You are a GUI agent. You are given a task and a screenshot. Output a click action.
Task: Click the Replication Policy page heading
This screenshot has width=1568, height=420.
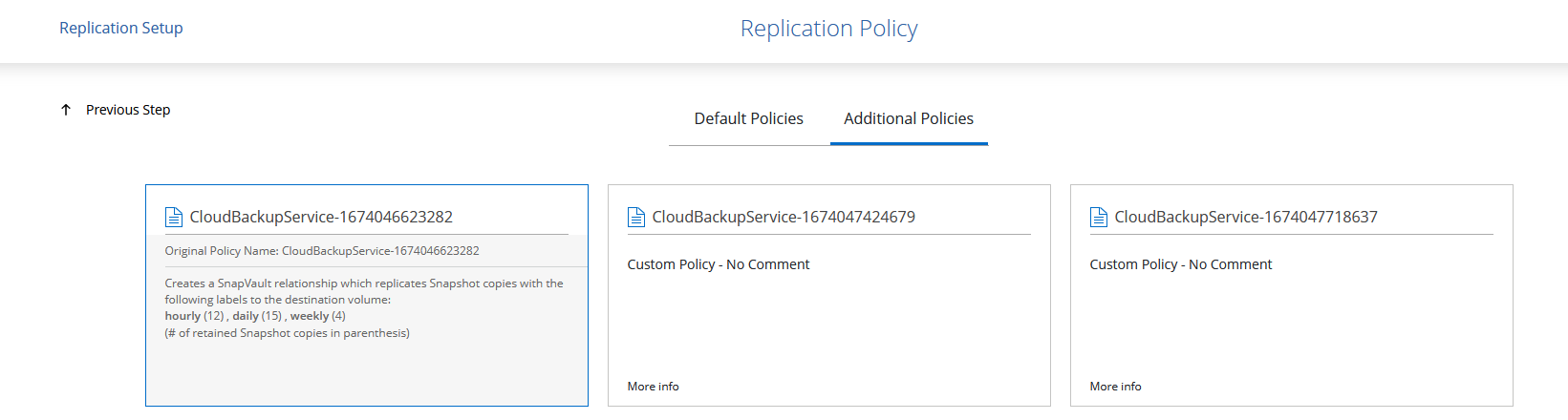pos(828,29)
